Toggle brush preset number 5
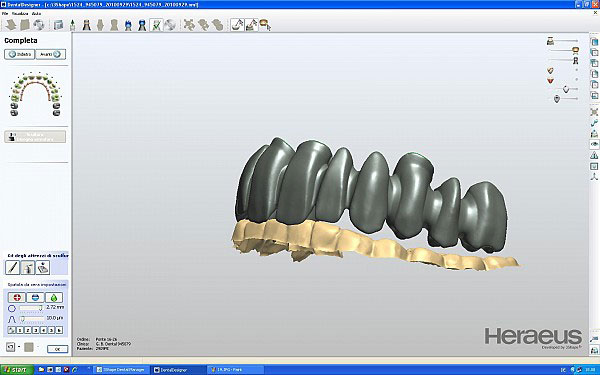The image size is (600, 375). 51,330
